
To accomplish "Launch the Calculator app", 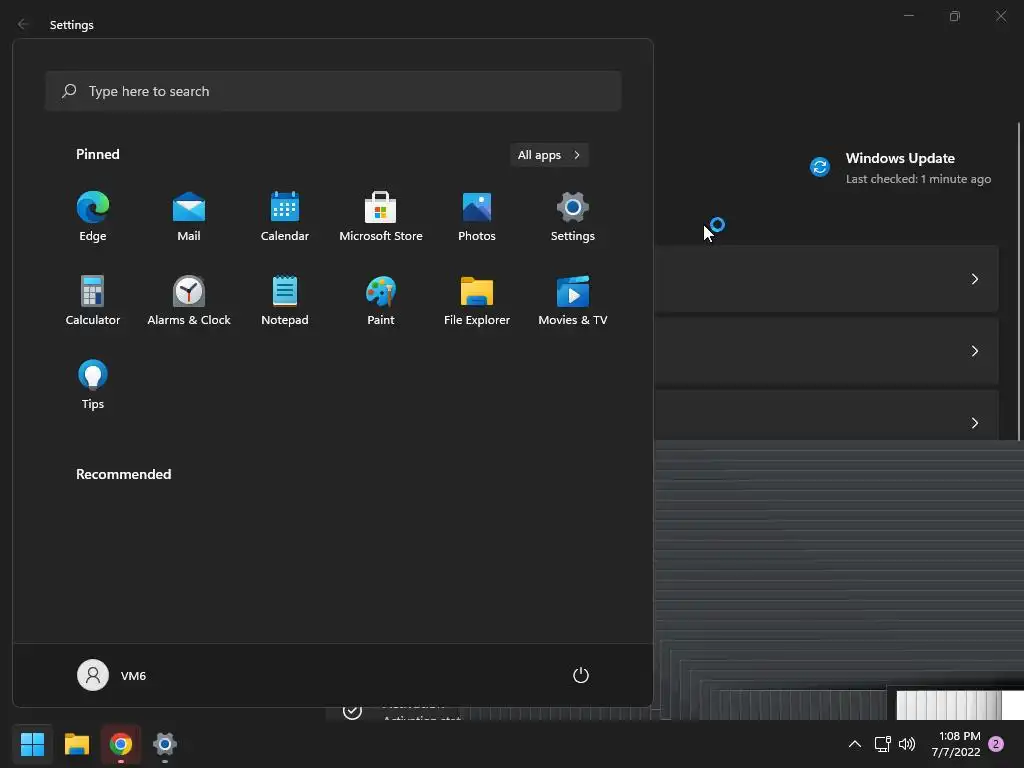I will coord(93,300).
